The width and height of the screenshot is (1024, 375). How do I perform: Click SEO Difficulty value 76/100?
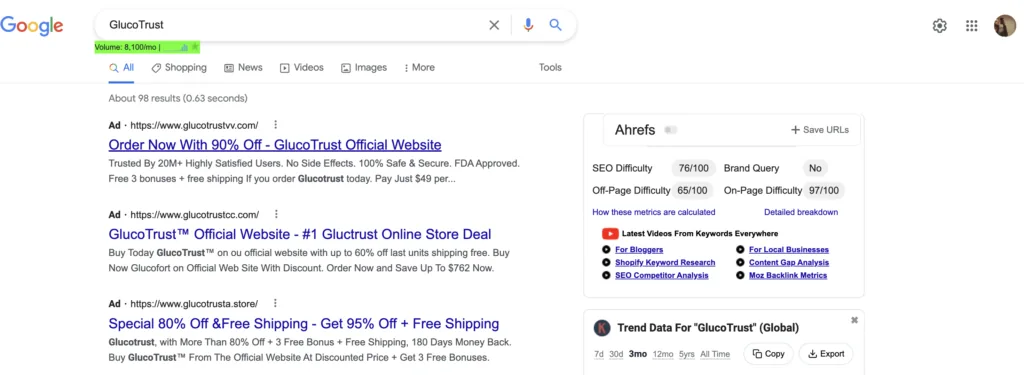[x=694, y=169]
